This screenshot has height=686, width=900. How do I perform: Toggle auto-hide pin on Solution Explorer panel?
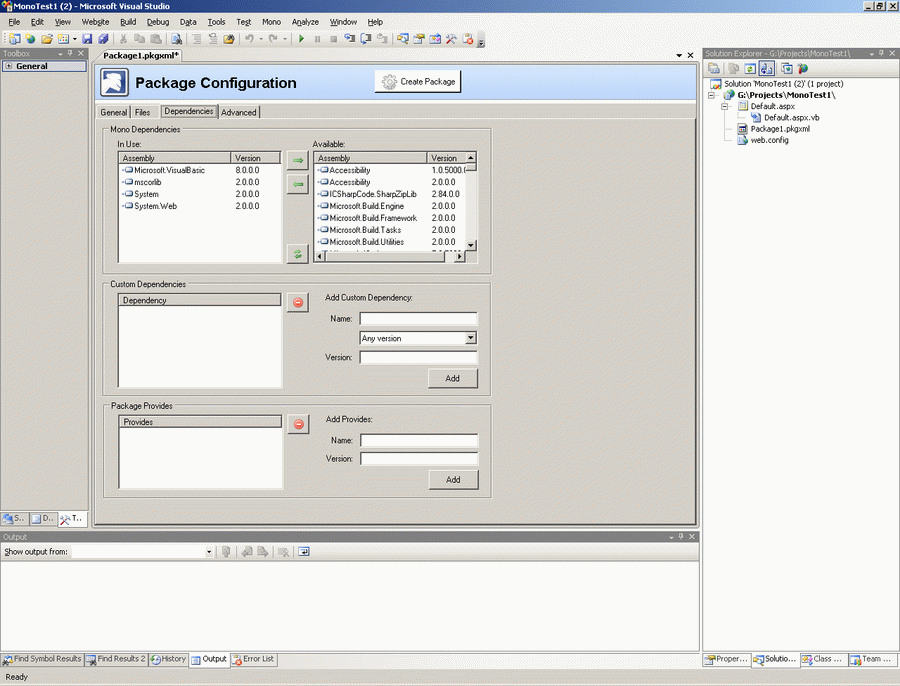(882, 53)
